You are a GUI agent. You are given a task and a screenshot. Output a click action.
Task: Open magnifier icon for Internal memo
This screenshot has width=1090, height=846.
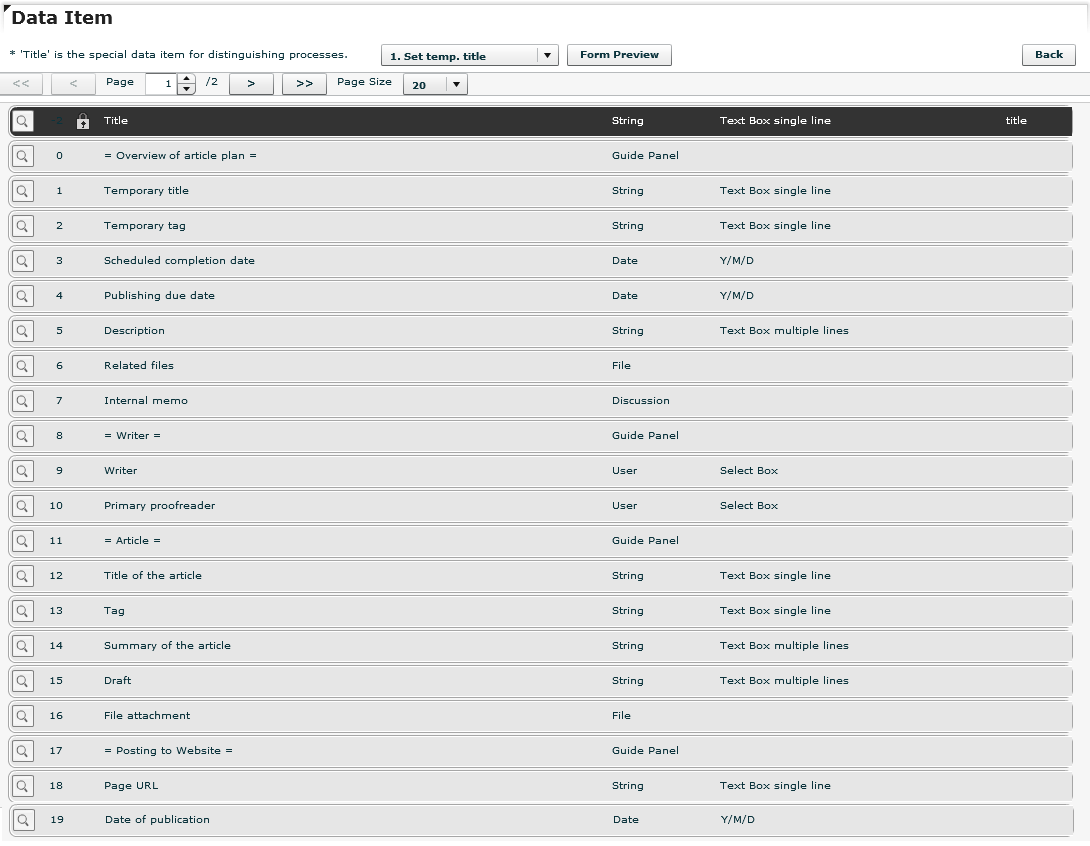(x=22, y=400)
